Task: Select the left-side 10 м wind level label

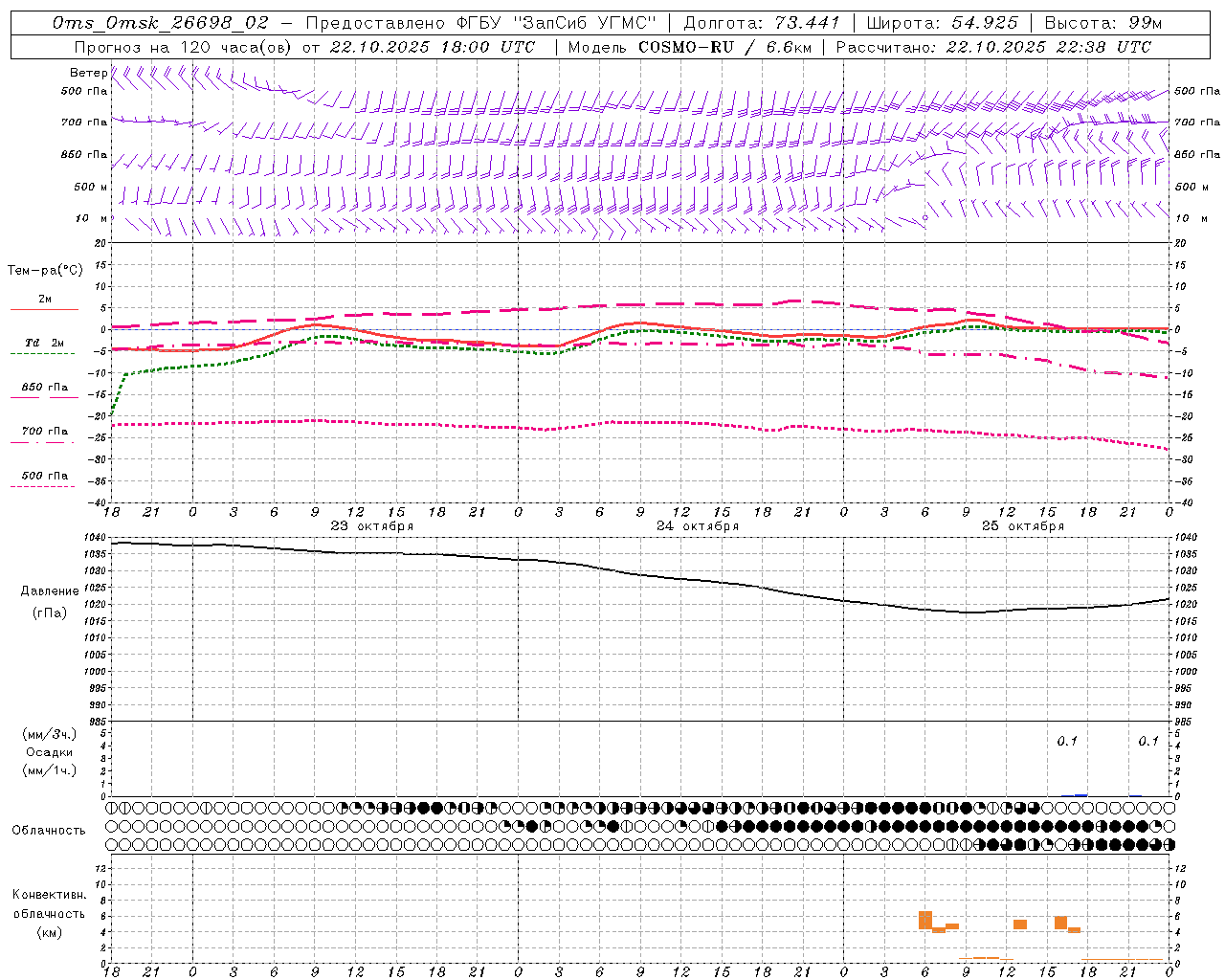Action: tap(92, 218)
